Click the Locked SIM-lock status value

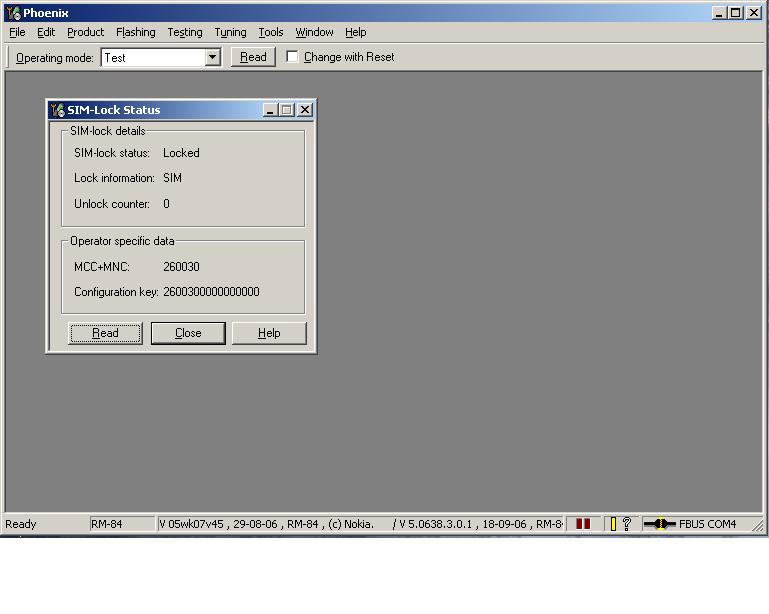[x=181, y=153]
